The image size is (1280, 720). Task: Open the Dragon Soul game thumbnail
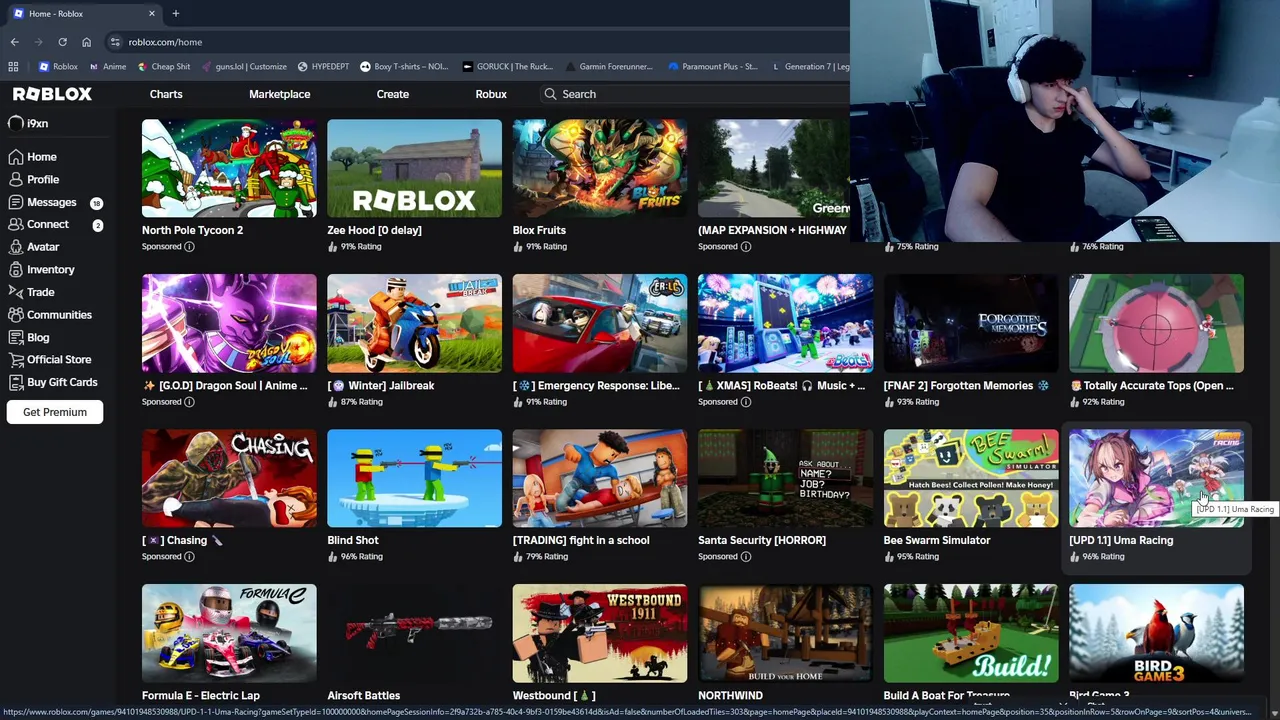[229, 323]
